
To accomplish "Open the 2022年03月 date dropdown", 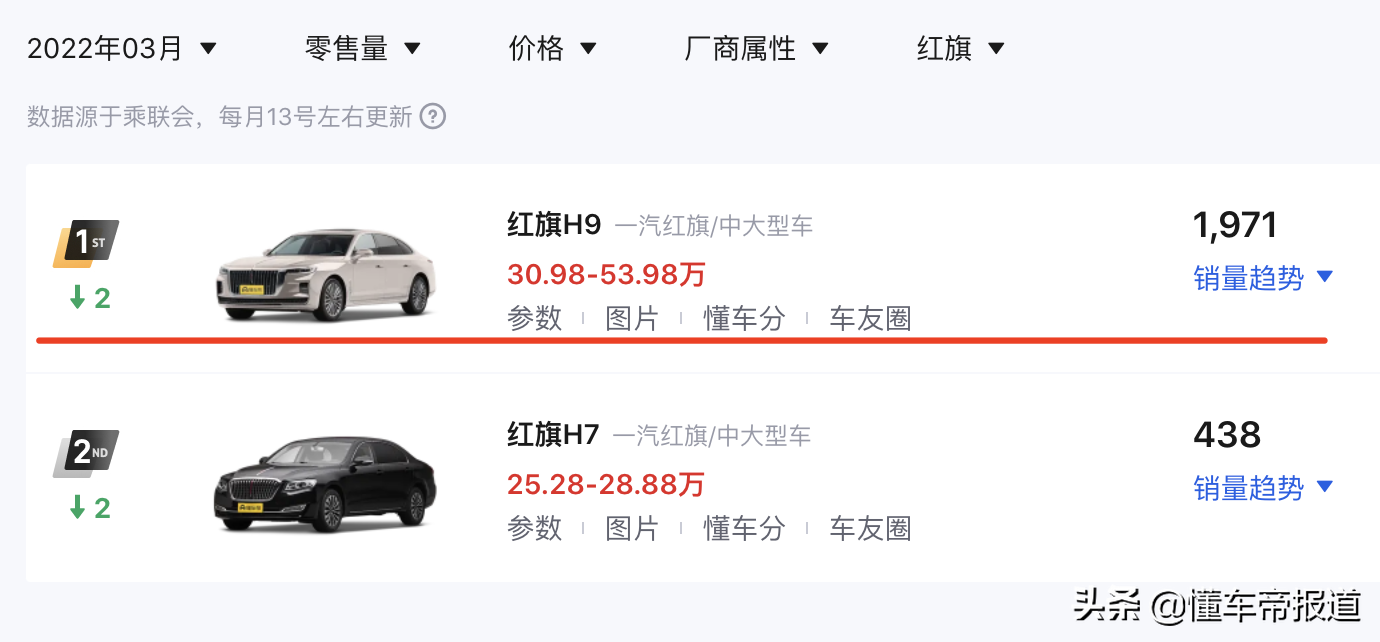I will pyautogui.click(x=122, y=48).
